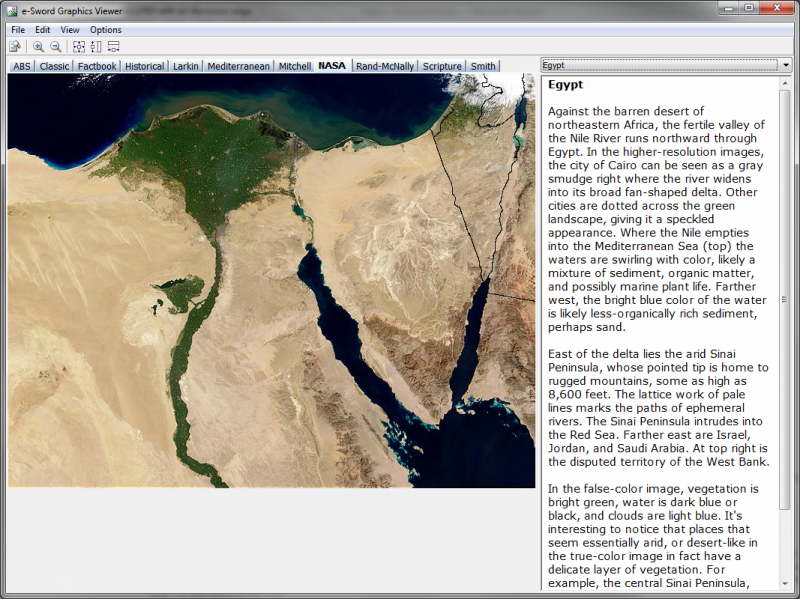Switch to the ABS tab
Image resolution: width=800 pixels, height=599 pixels.
coord(21,66)
